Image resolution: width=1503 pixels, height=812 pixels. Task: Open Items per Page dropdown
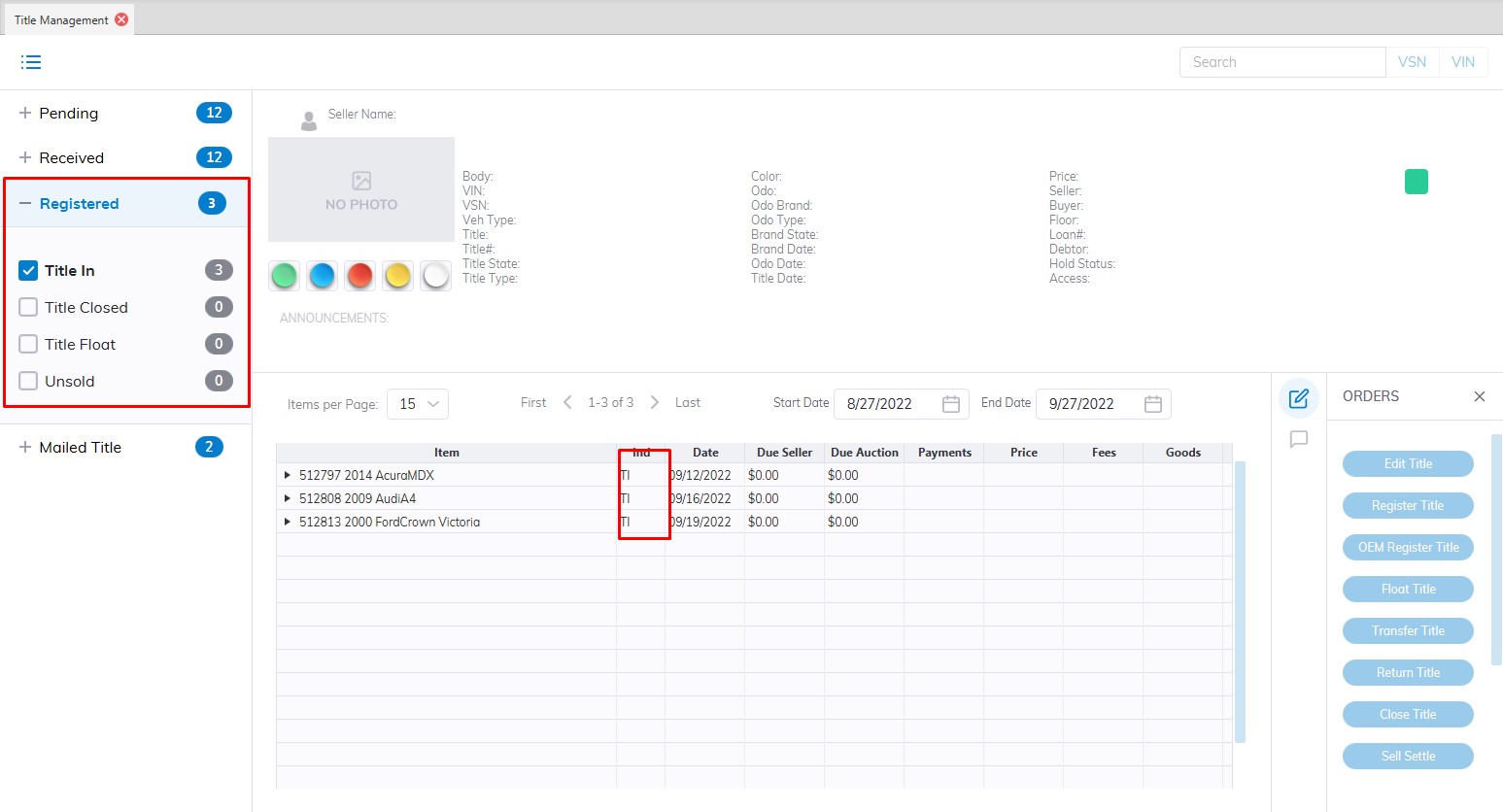coord(418,404)
